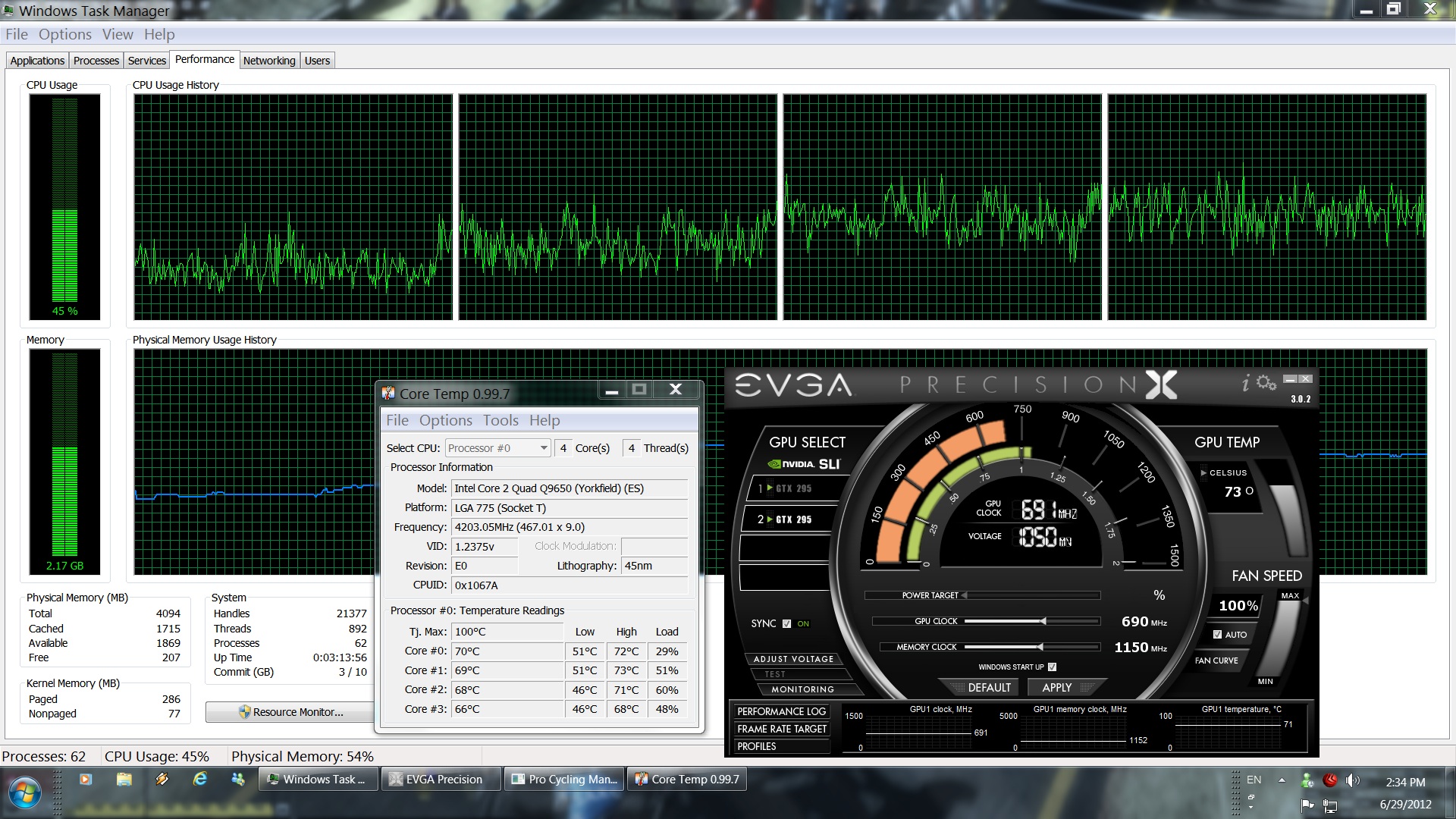The height and width of the screenshot is (819, 1456).
Task: Switch to the Processes tab
Action: pos(96,61)
